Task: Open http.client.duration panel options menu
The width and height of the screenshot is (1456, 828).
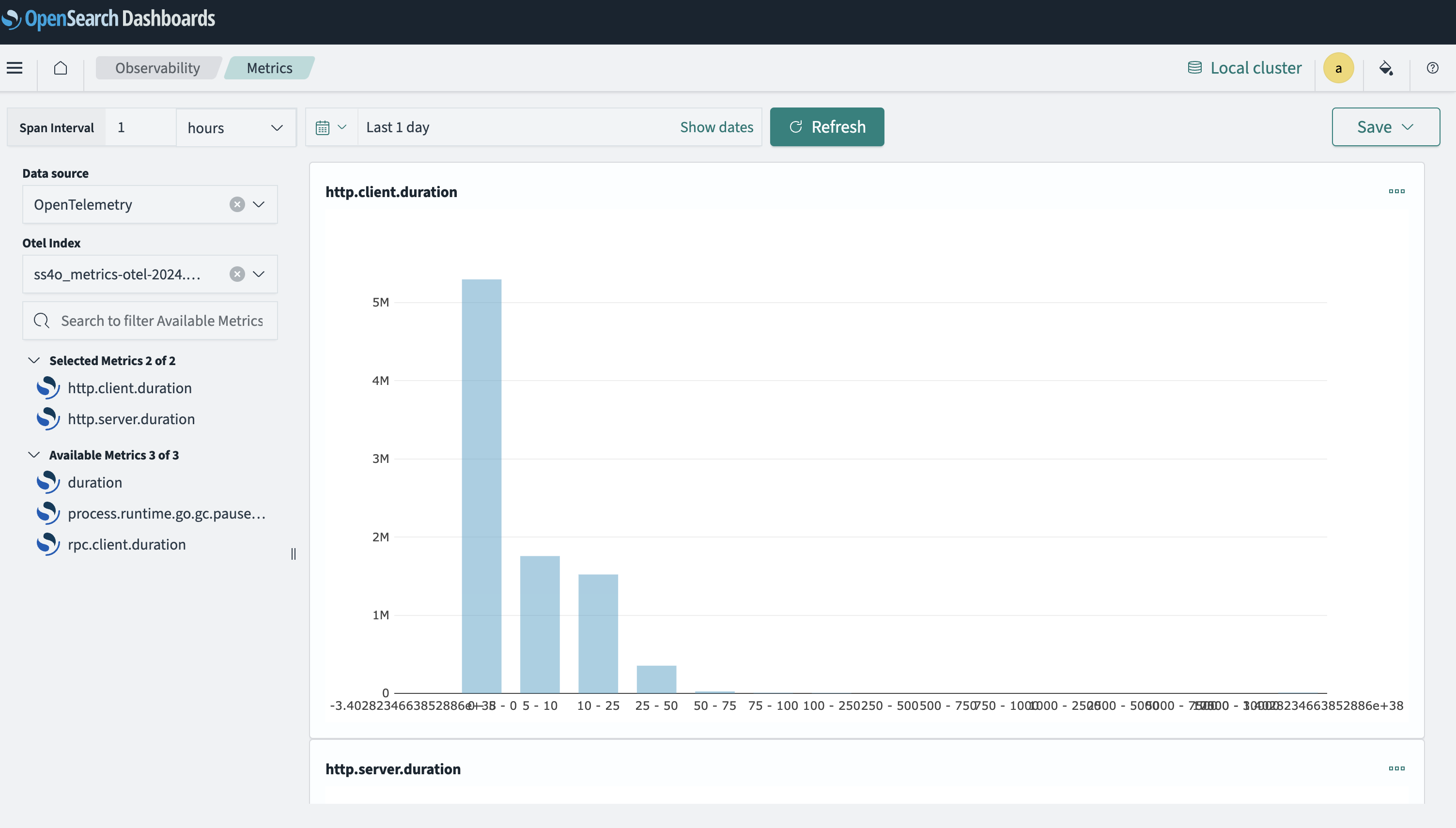Action: 1396,192
